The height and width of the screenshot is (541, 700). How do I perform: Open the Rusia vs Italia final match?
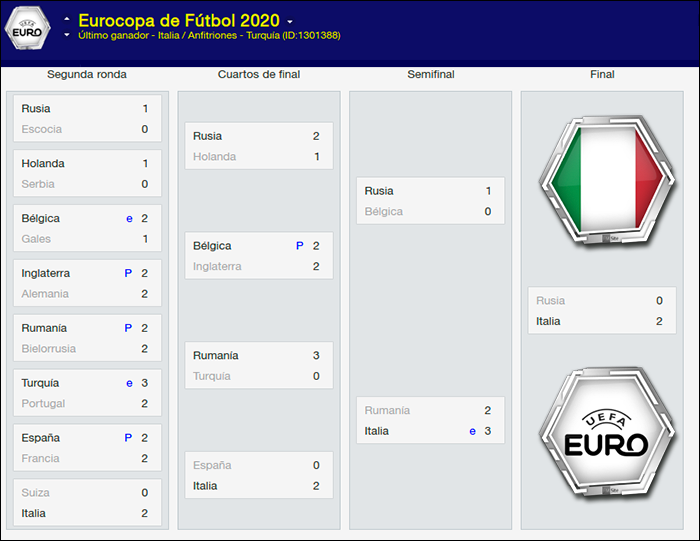pyautogui.click(x=602, y=311)
